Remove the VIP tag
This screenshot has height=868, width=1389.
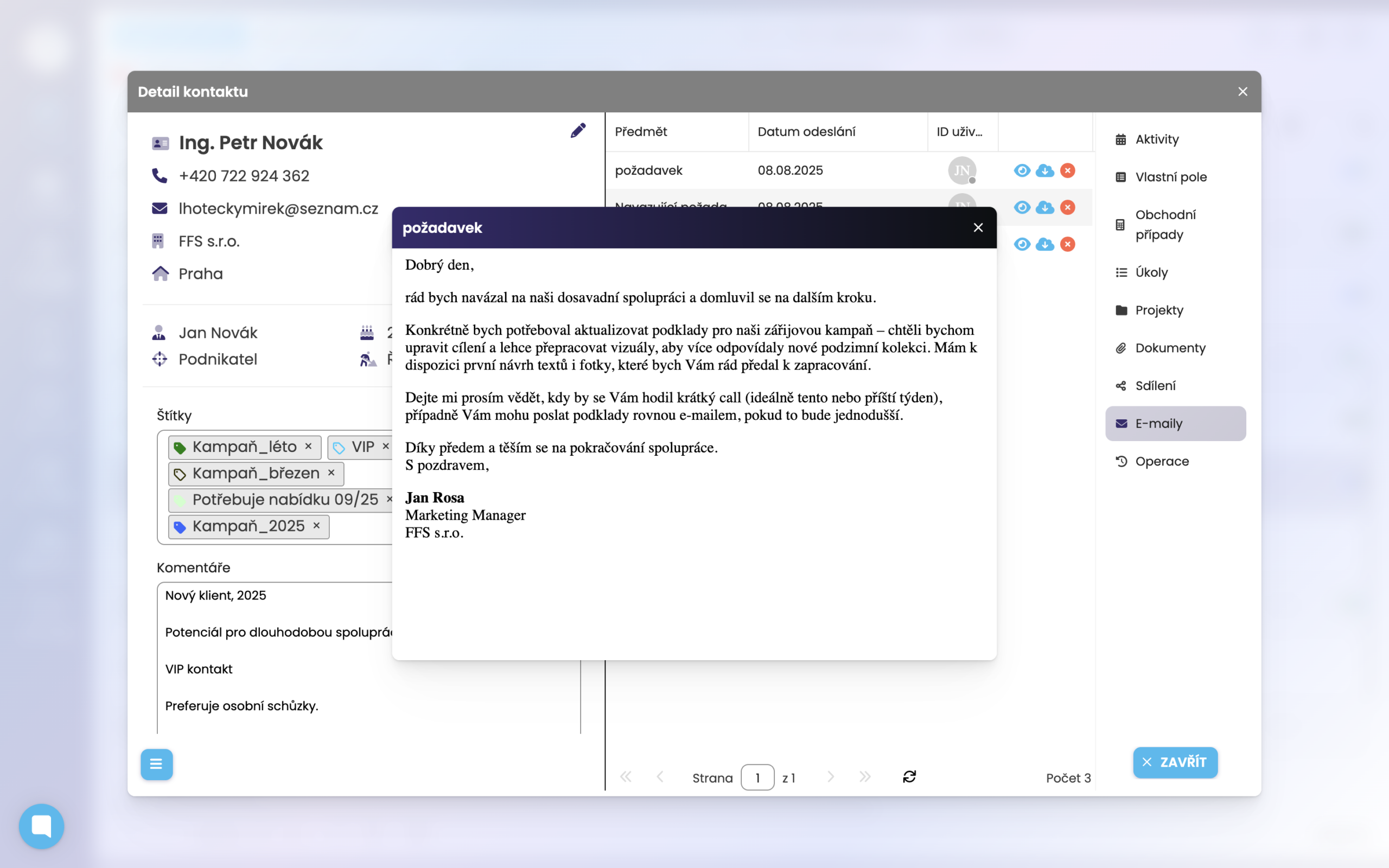click(x=385, y=446)
